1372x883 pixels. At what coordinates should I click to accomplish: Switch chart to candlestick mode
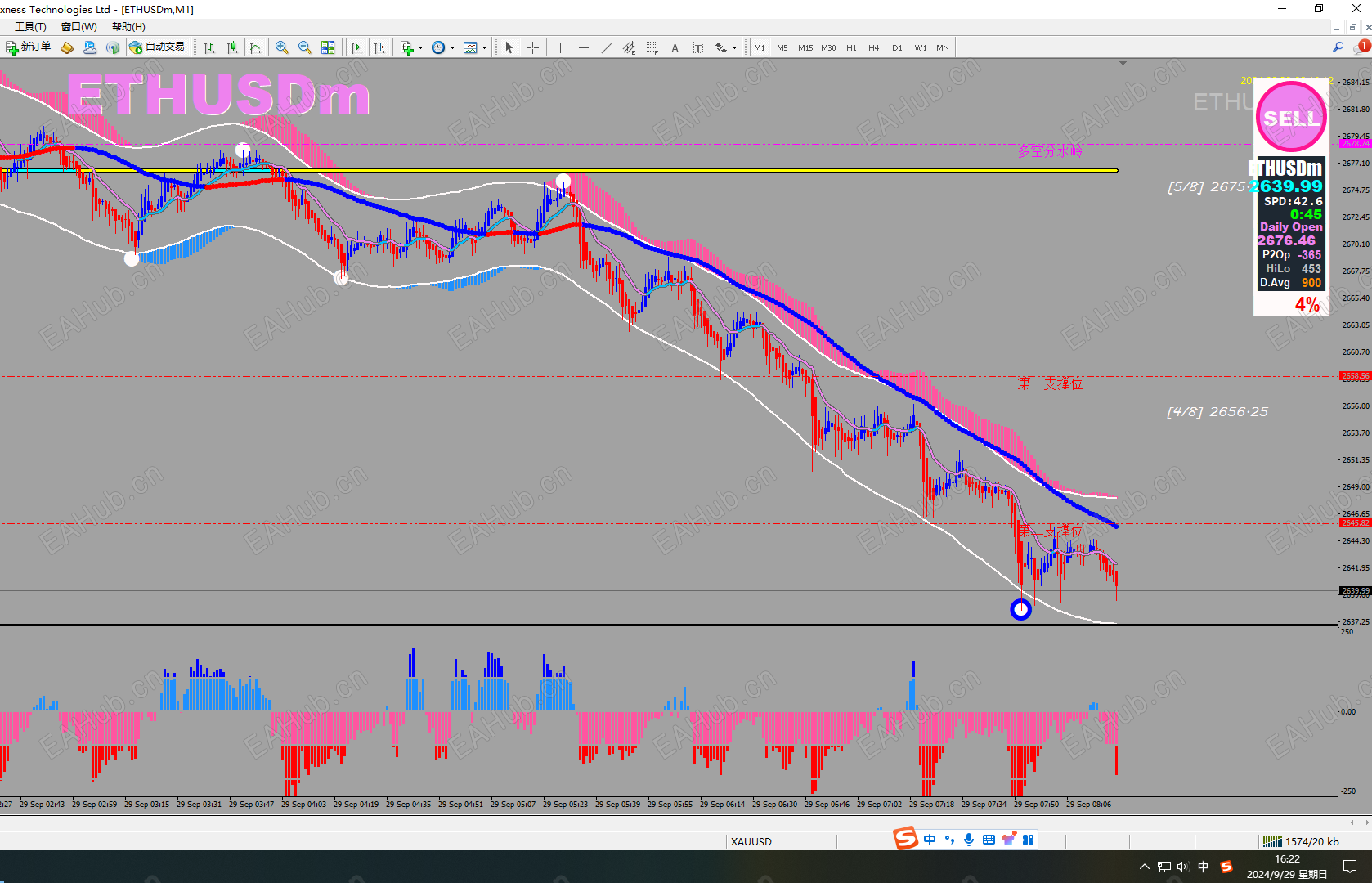point(232,47)
